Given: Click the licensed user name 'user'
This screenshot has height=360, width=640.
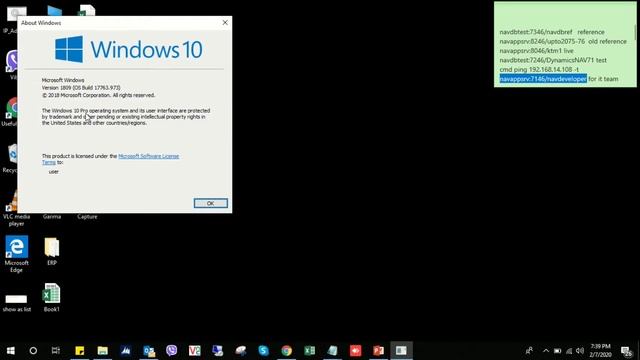Looking at the screenshot, I should click(x=53, y=172).
